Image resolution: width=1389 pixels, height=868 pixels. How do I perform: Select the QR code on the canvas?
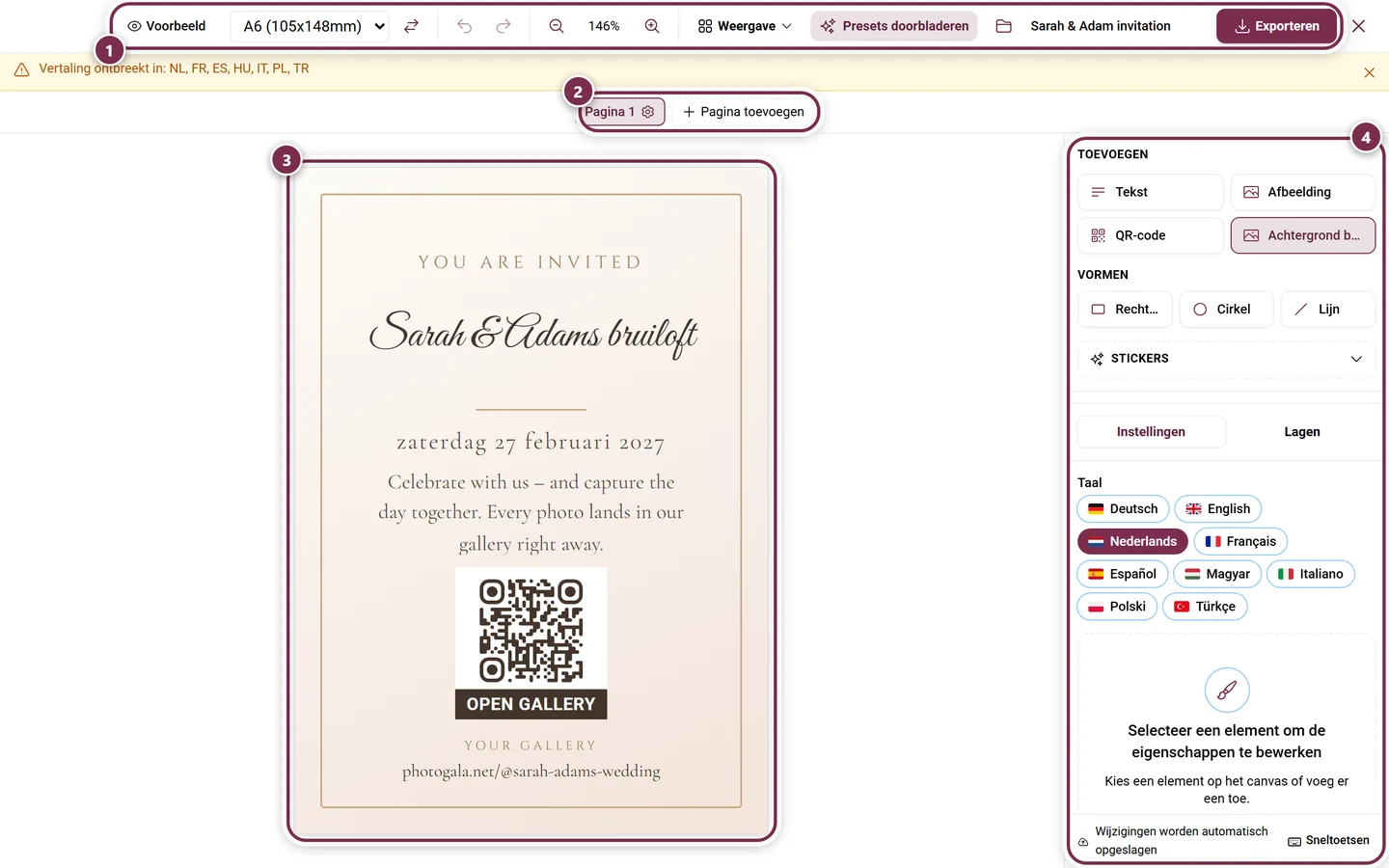(531, 643)
